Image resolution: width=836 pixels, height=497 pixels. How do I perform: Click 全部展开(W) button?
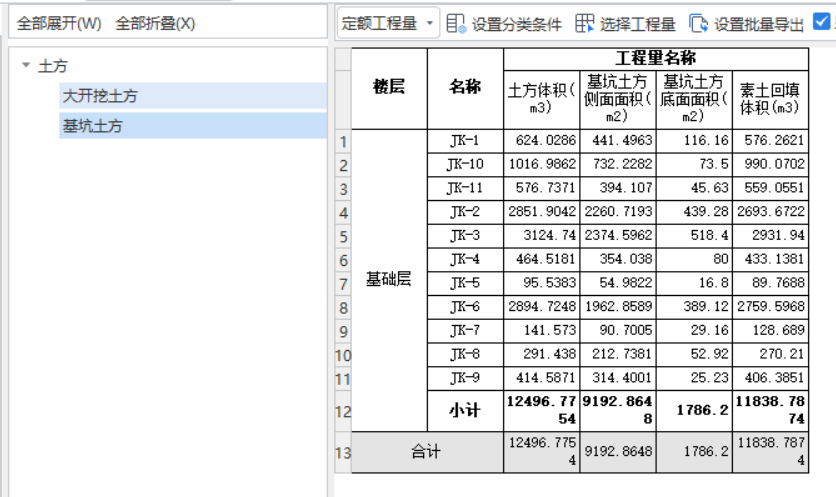pyautogui.click(x=59, y=23)
